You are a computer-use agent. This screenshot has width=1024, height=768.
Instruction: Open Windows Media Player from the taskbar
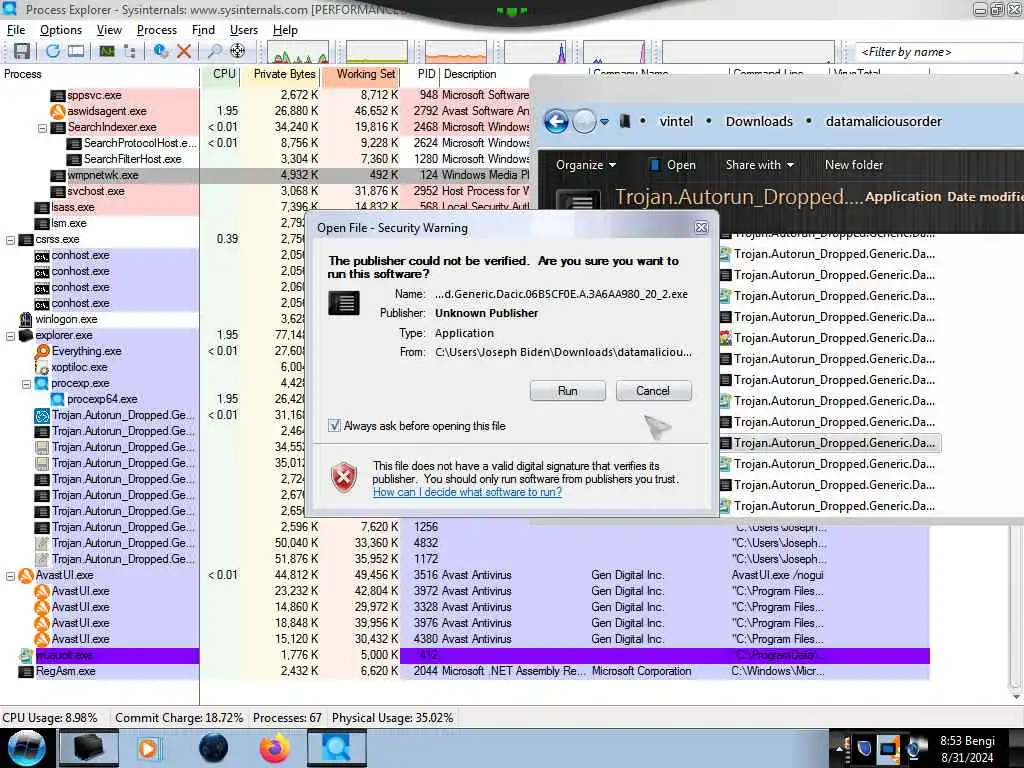[x=148, y=748]
